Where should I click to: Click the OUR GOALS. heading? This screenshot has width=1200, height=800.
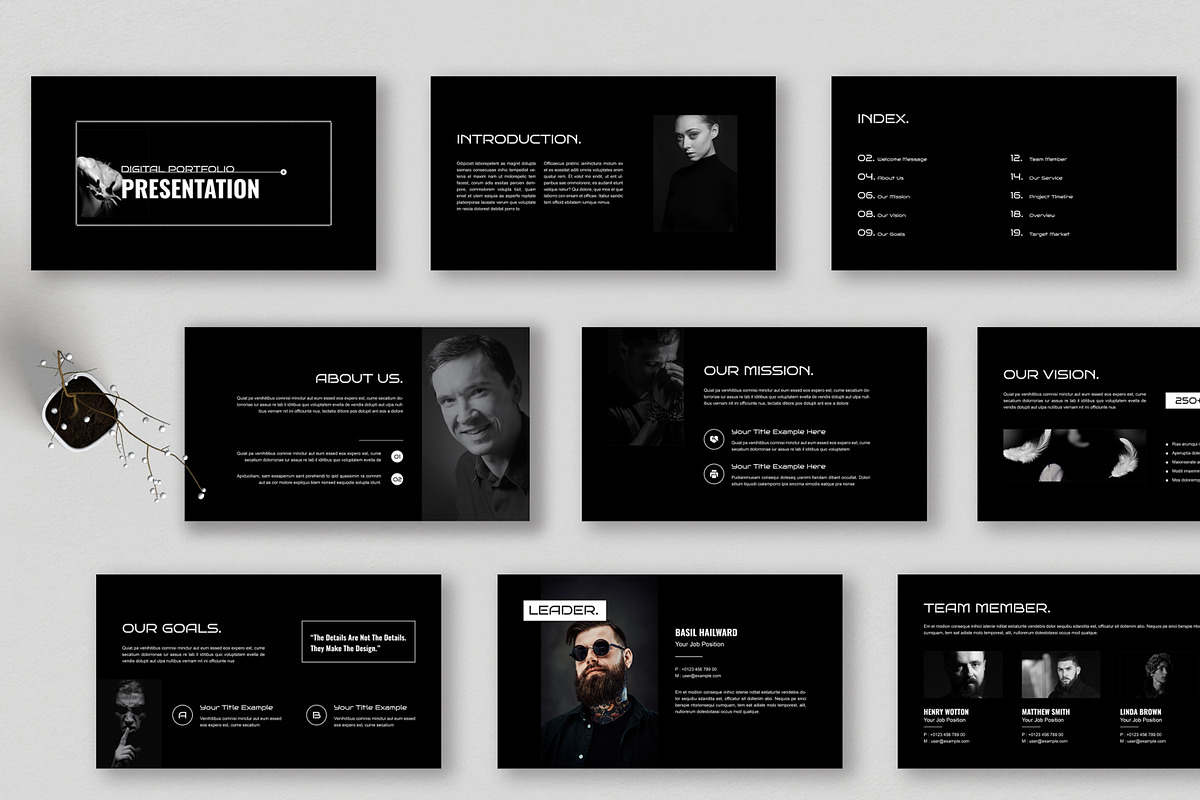(x=171, y=629)
